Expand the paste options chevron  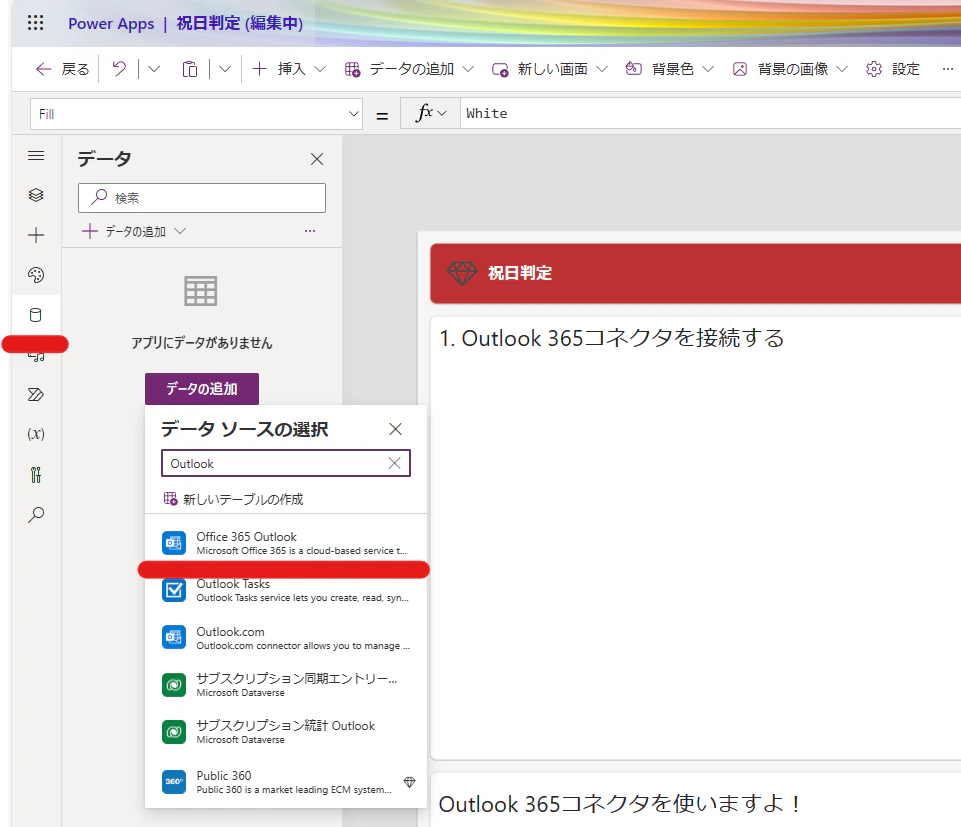point(225,69)
